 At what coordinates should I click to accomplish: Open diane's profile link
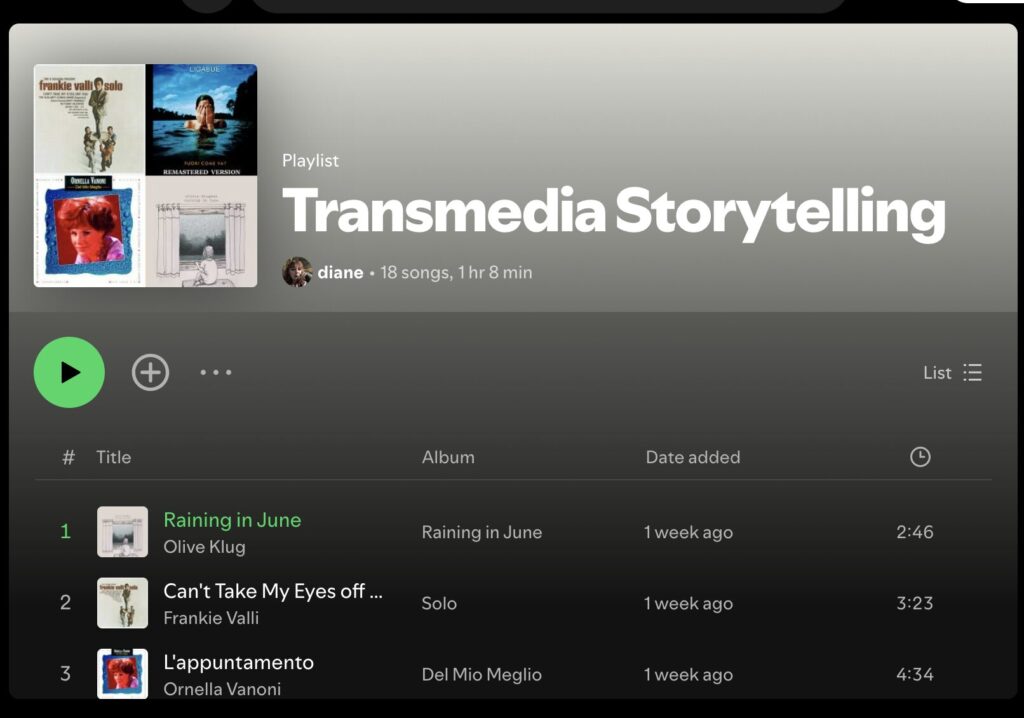pyautogui.click(x=340, y=272)
